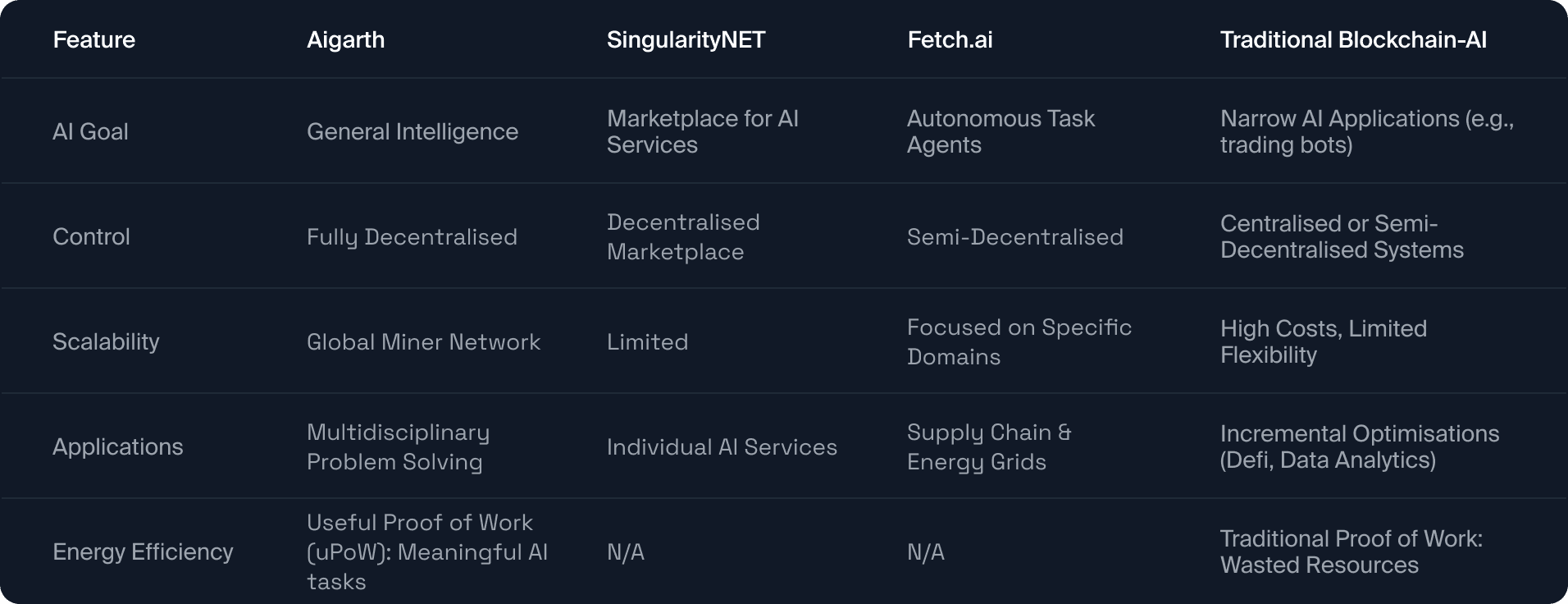This screenshot has height=604, width=1568.
Task: Select the Supply Chain & Energy Grids cell
Action: point(989,446)
